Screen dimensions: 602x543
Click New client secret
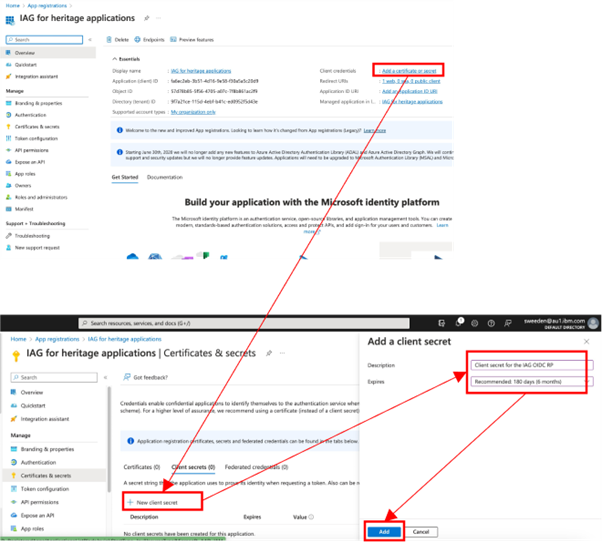click(x=153, y=502)
